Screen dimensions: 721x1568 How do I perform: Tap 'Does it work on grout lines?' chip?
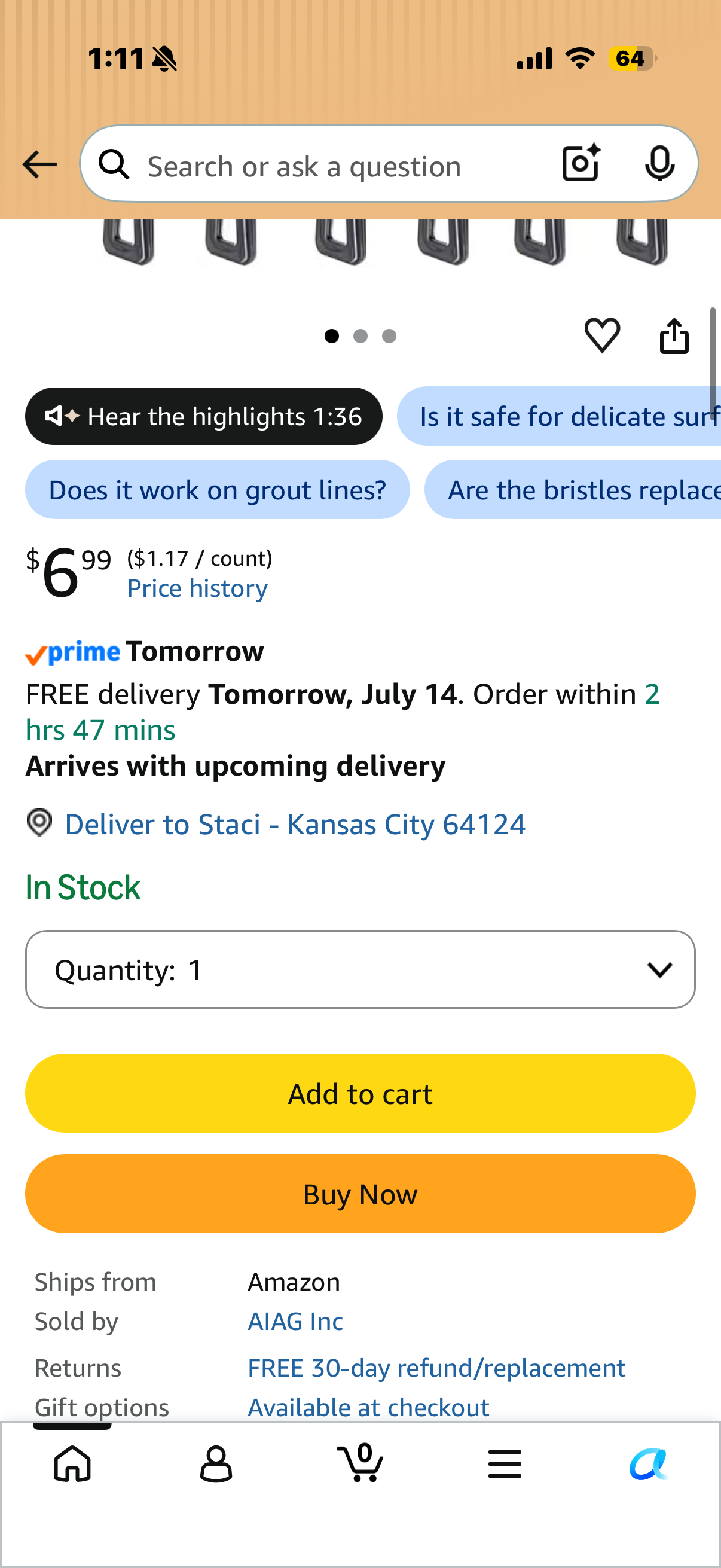pos(217,489)
